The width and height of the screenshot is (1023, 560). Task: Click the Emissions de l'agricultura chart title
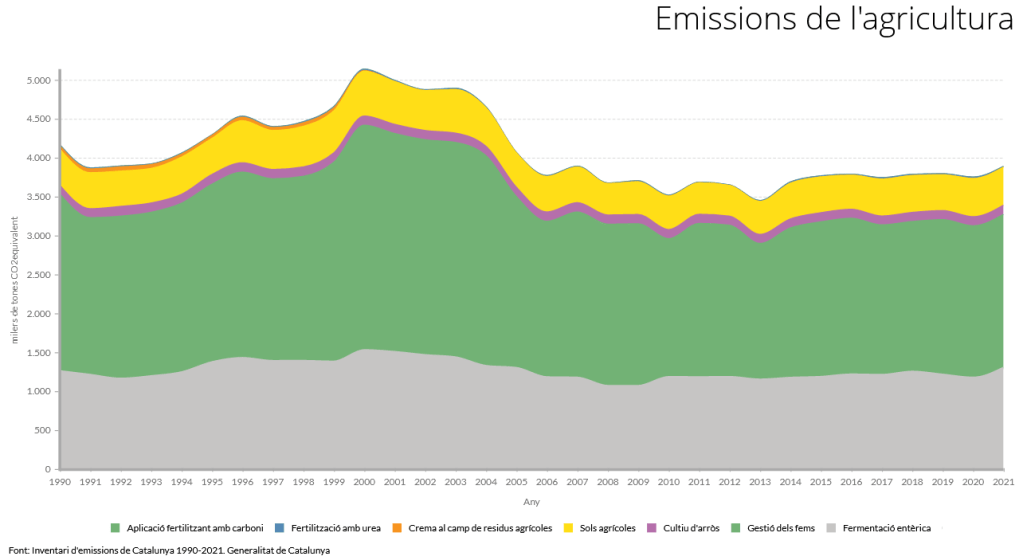833,20
